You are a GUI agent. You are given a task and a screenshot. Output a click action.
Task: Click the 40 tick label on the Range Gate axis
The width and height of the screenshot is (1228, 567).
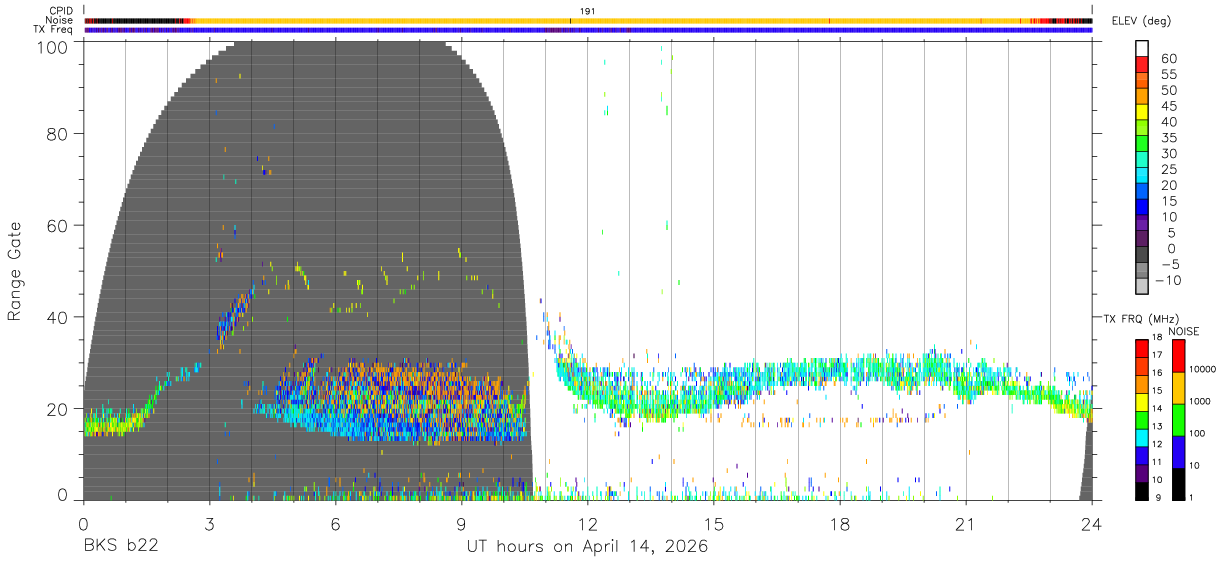pyautogui.click(x=58, y=317)
